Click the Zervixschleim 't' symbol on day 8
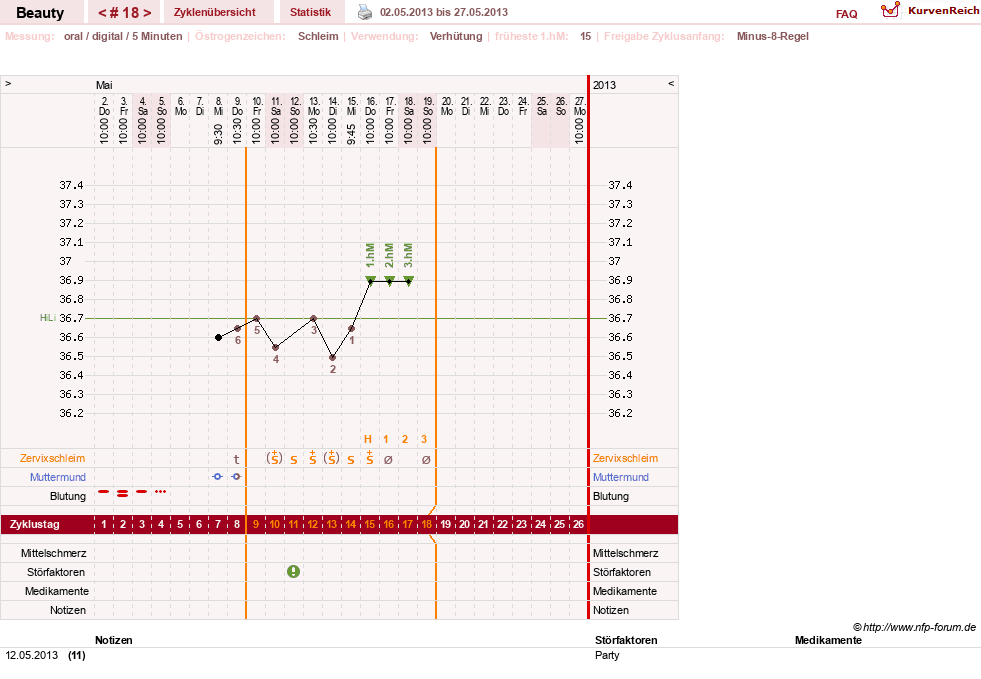The width and height of the screenshot is (981, 679). click(x=236, y=459)
